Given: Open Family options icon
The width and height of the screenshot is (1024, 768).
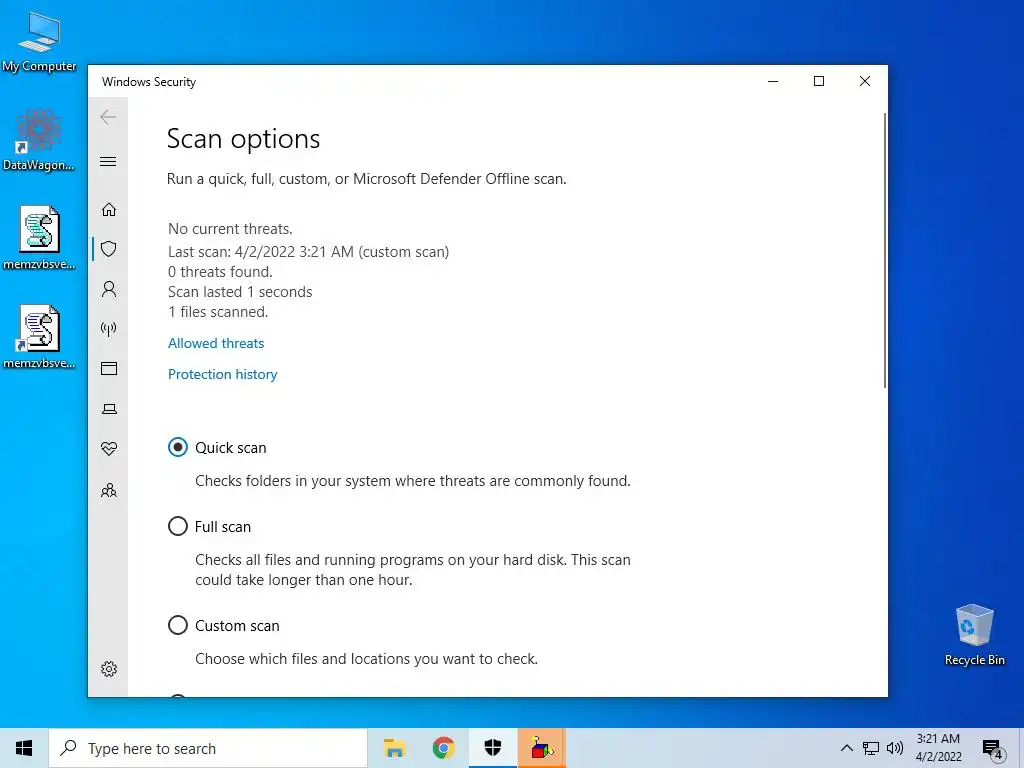Looking at the screenshot, I should tap(108, 490).
